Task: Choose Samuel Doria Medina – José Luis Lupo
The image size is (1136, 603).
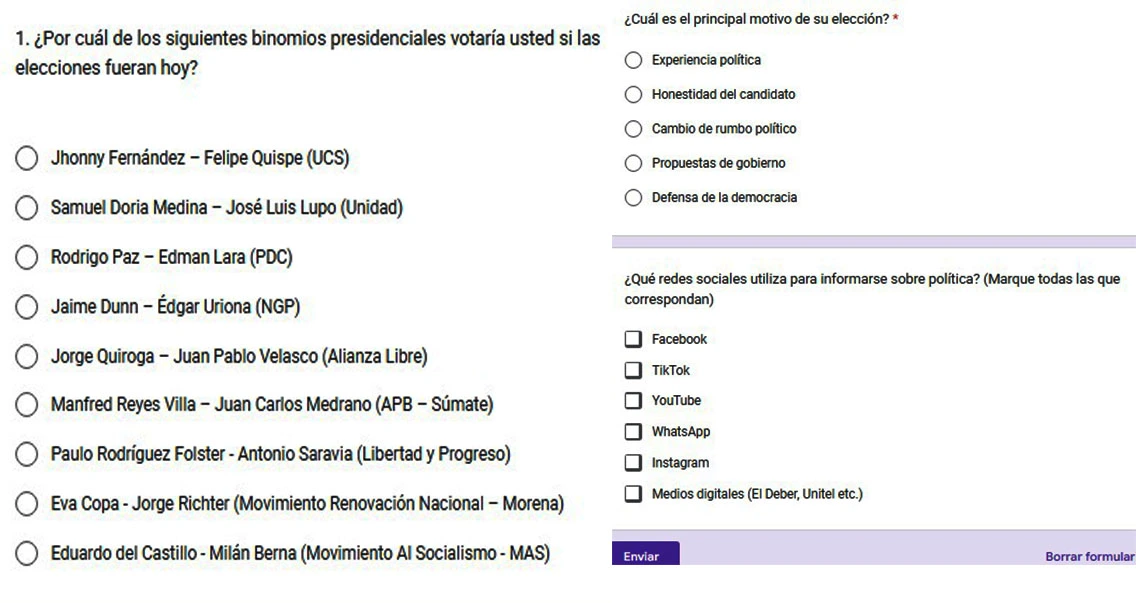Action: pyautogui.click(x=27, y=208)
